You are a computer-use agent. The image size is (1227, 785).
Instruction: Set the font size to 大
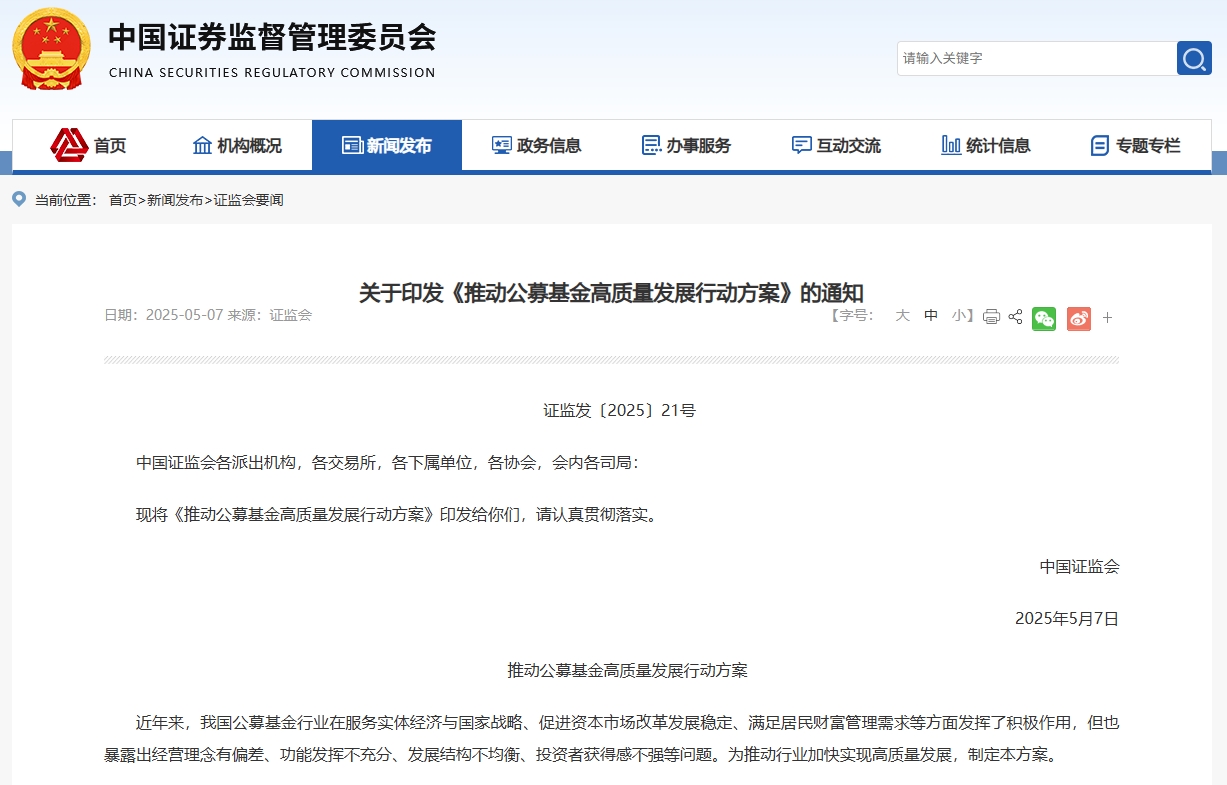click(x=902, y=315)
